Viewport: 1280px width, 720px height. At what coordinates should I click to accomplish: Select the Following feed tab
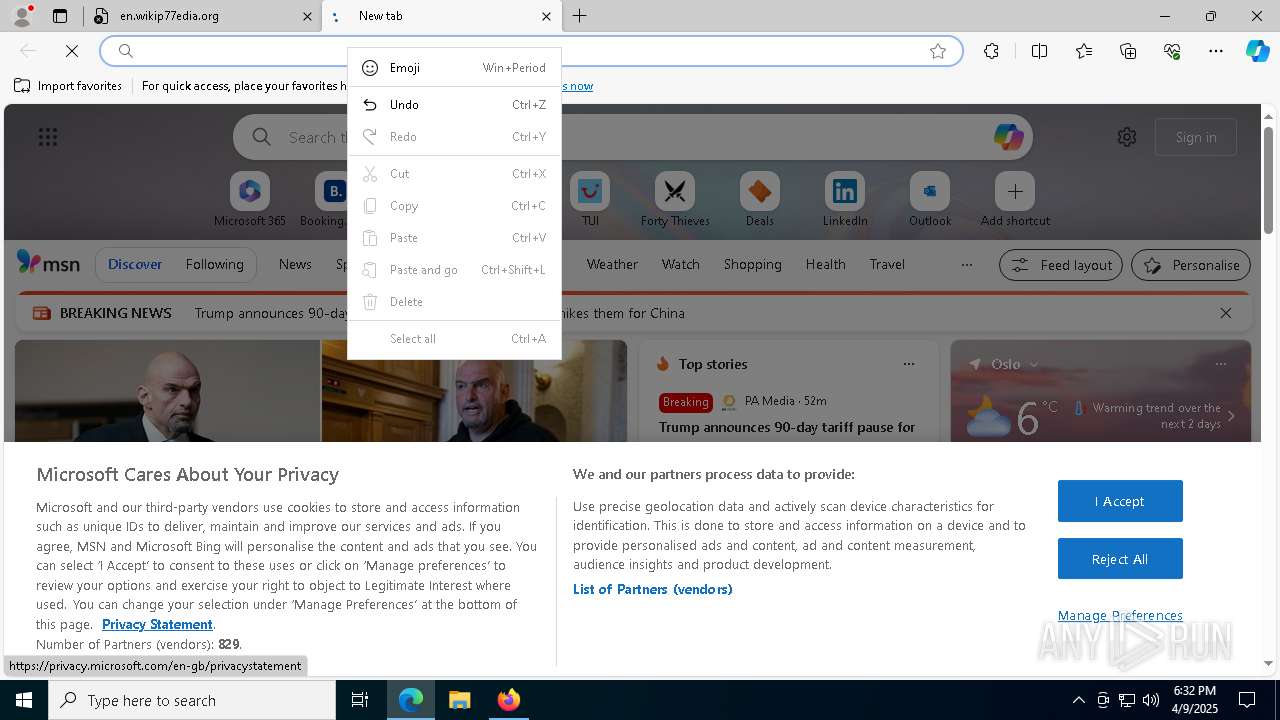[x=214, y=264]
